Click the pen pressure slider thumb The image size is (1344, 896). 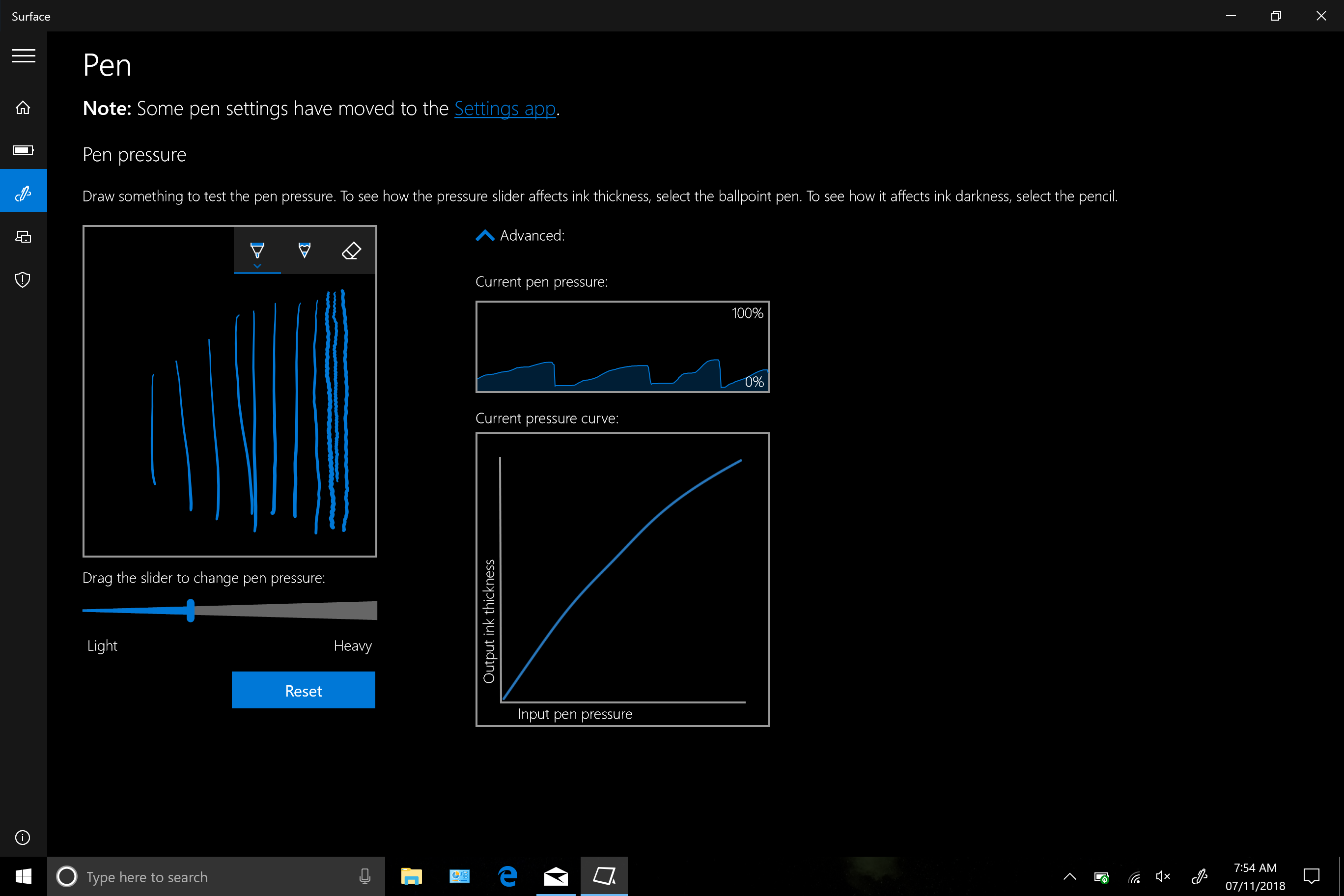190,610
